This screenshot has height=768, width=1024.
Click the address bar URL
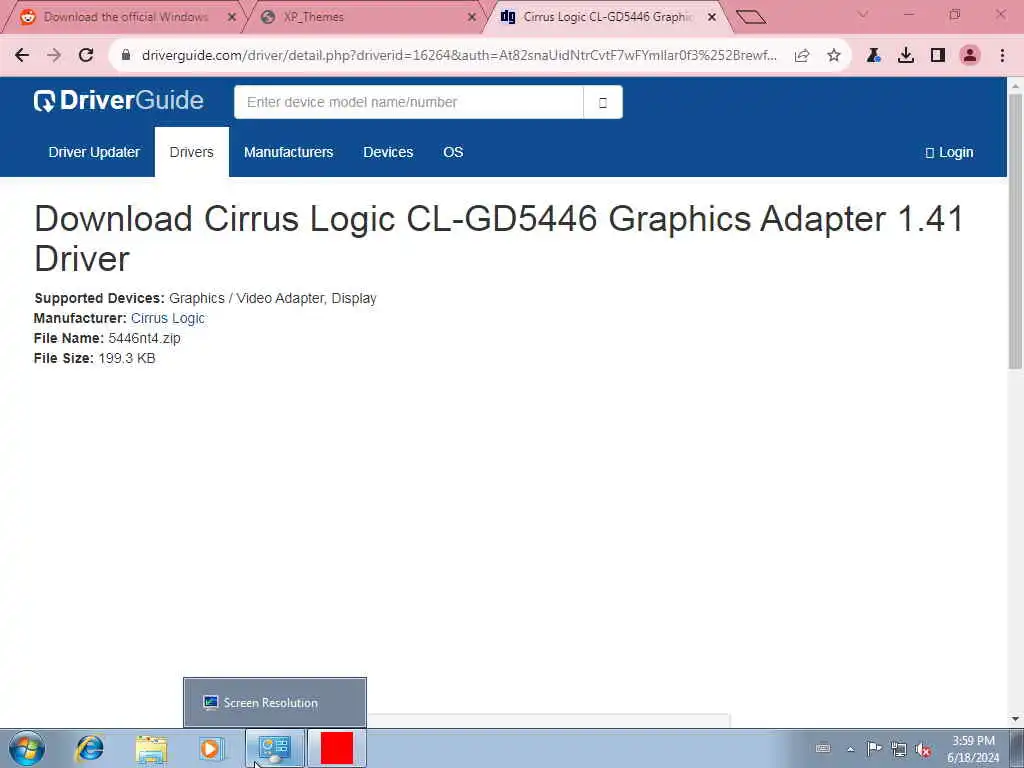coord(459,56)
